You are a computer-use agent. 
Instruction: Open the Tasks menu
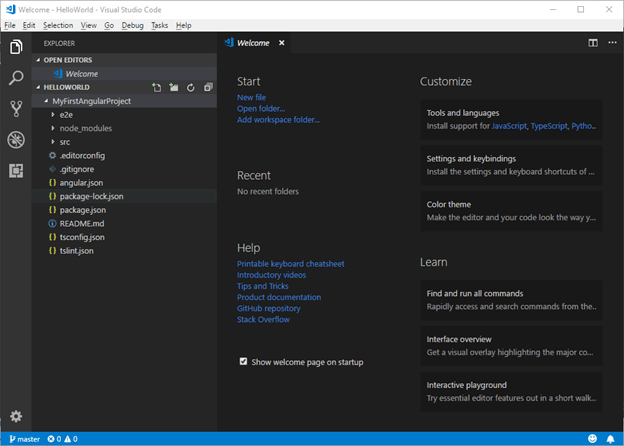160,24
